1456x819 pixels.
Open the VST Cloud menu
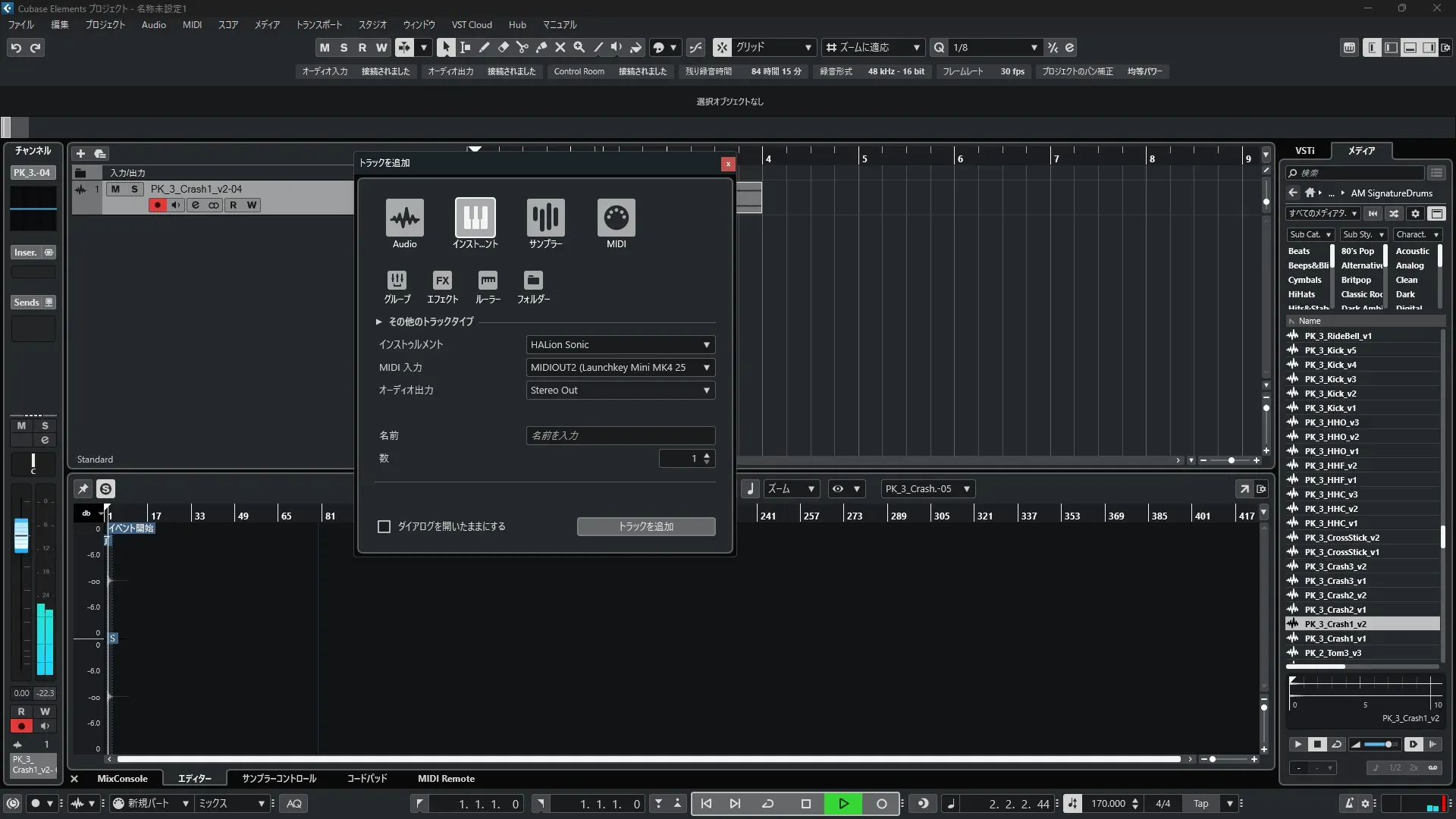471,25
